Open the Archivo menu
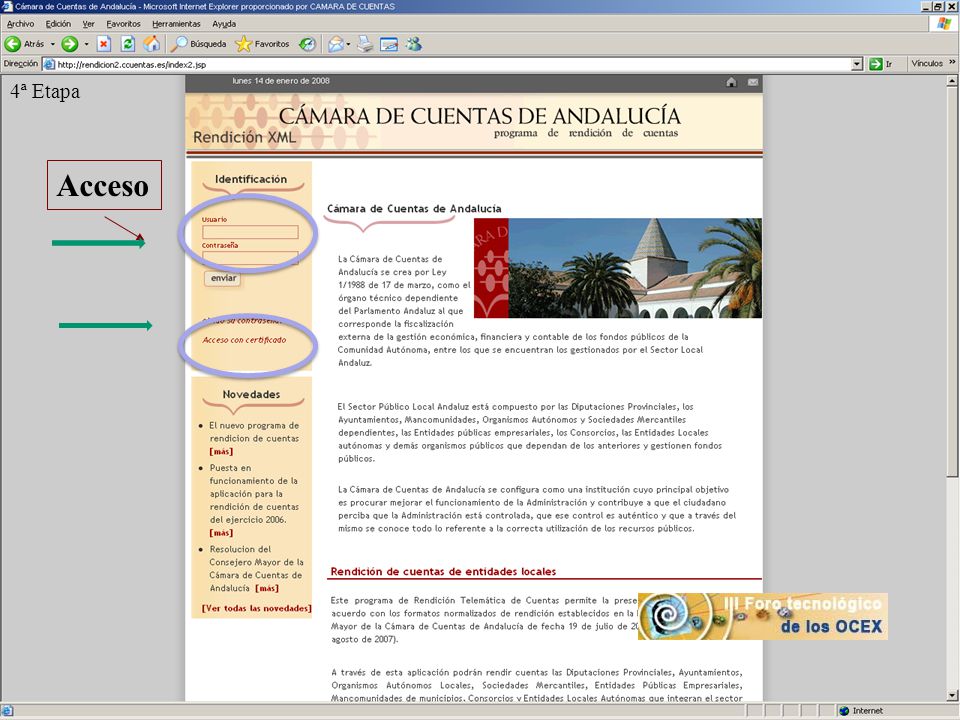960x720 pixels. 20,24
